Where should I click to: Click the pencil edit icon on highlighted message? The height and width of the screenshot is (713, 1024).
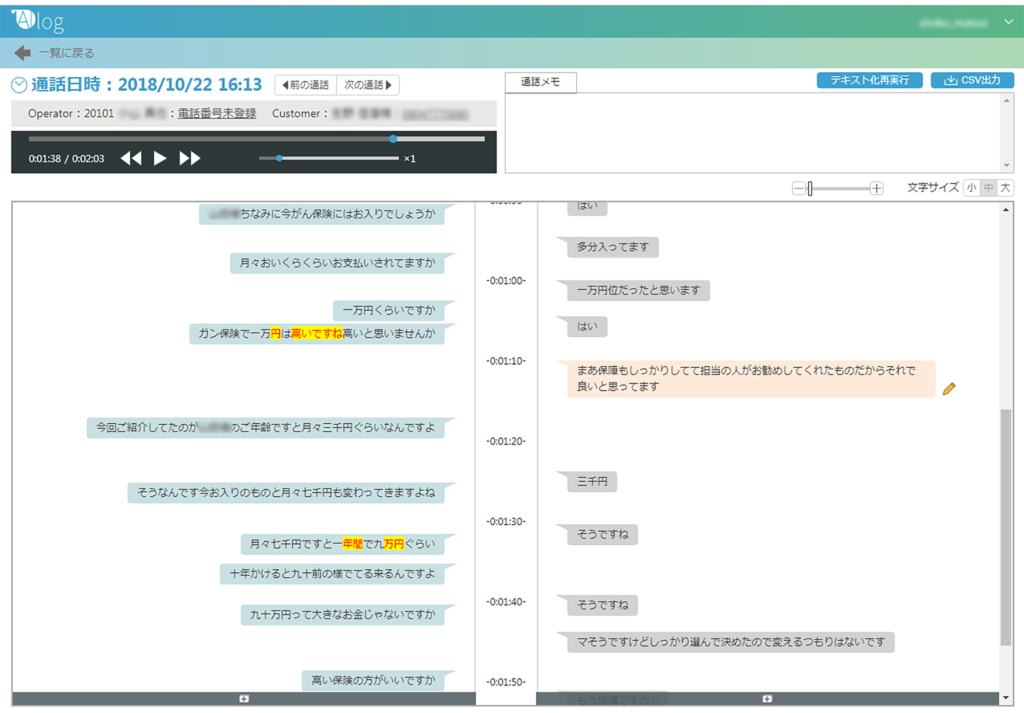pyautogui.click(x=949, y=388)
